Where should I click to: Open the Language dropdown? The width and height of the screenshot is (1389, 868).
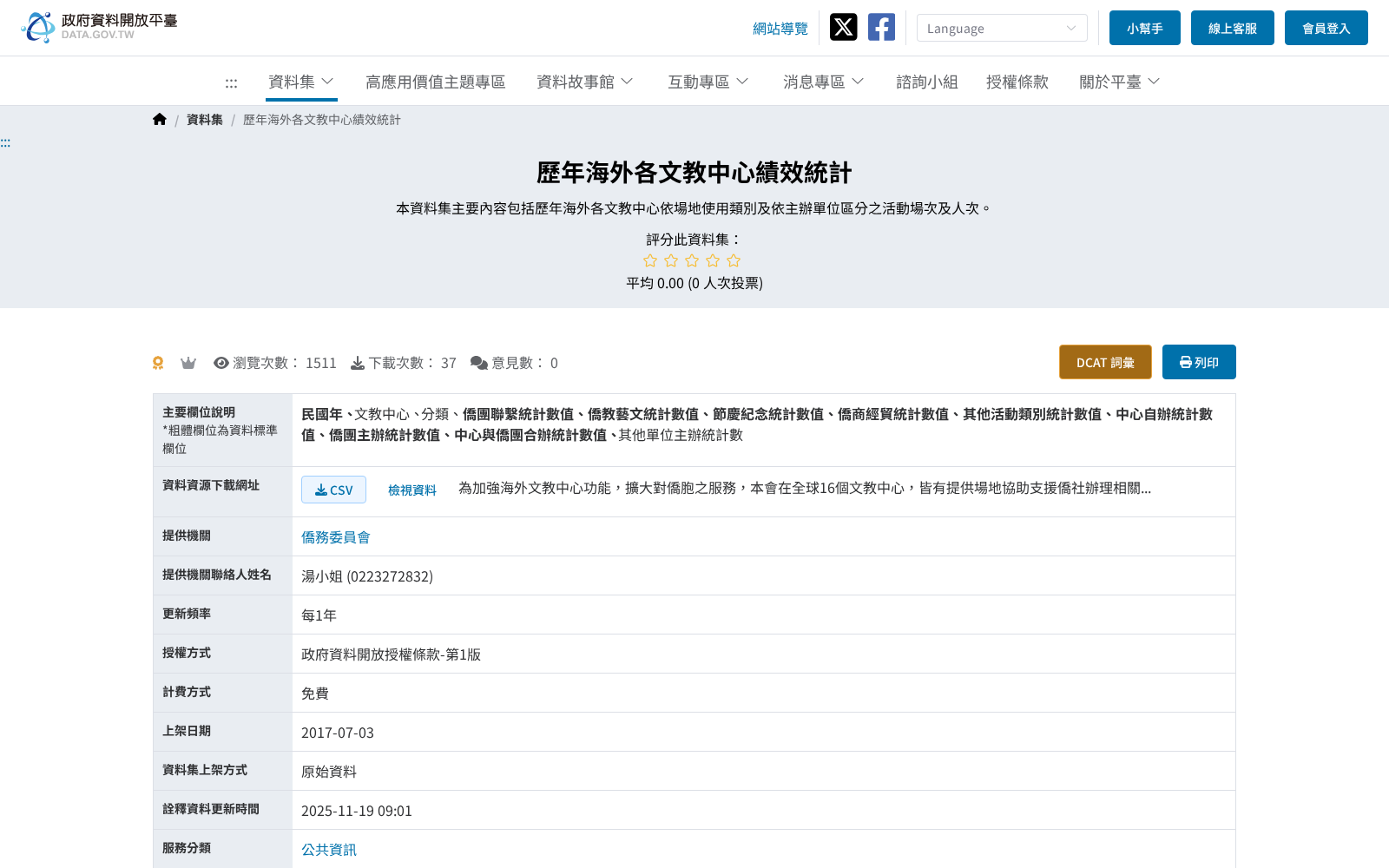[1002, 28]
